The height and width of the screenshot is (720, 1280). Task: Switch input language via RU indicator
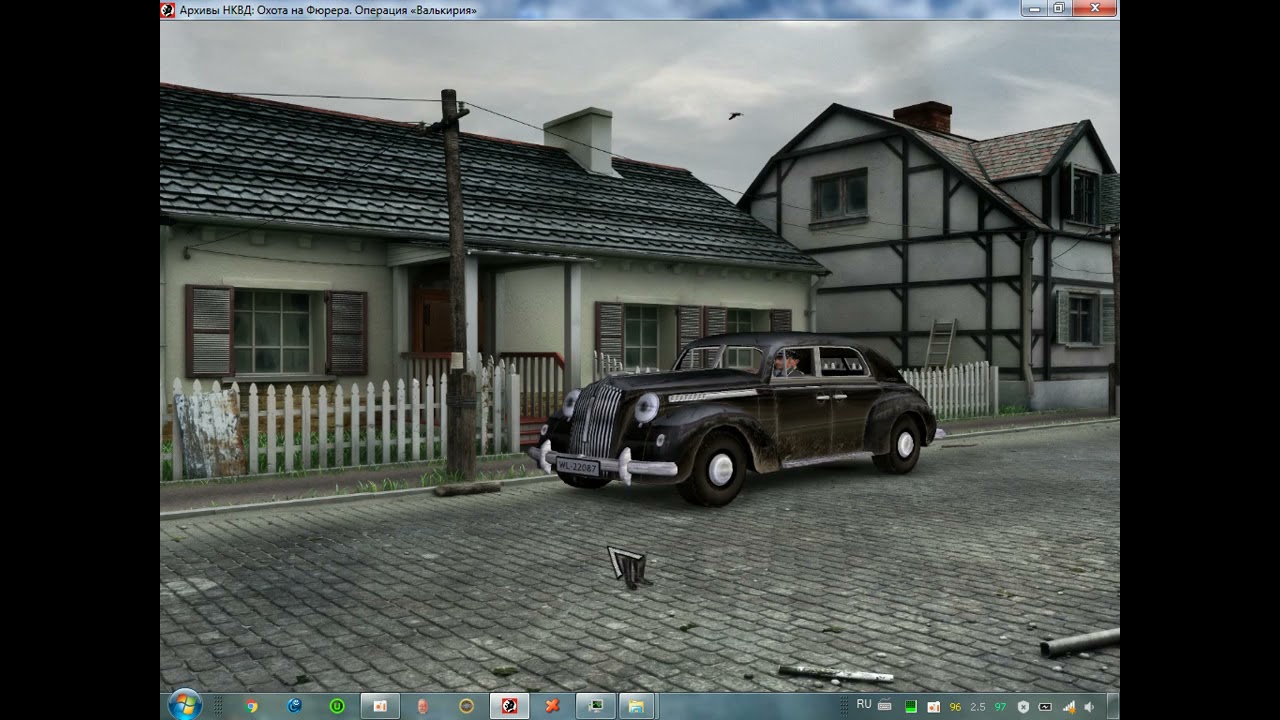(864, 705)
